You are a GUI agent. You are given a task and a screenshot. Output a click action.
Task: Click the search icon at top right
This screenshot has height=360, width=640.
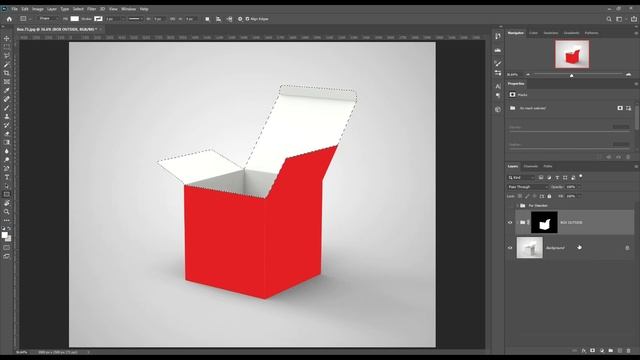coord(609,19)
